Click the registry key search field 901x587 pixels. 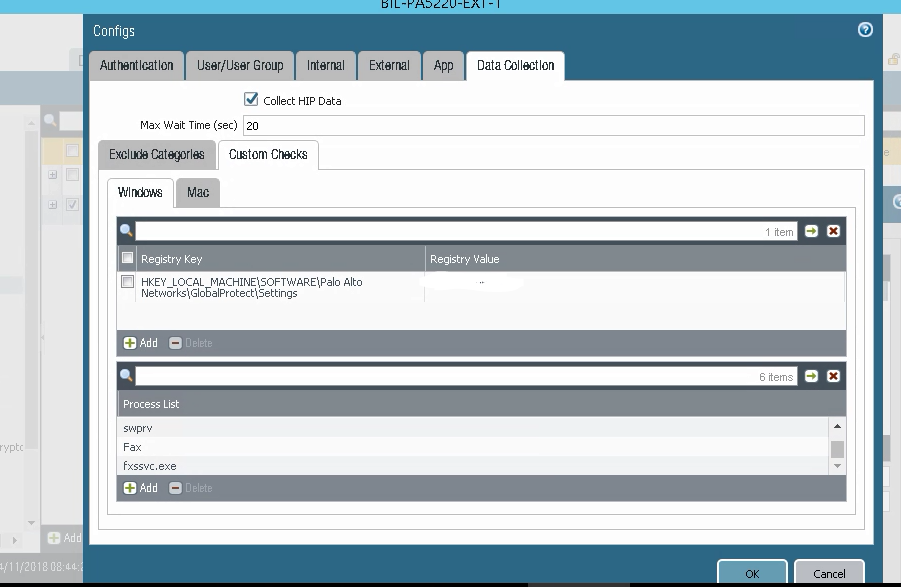click(466, 231)
